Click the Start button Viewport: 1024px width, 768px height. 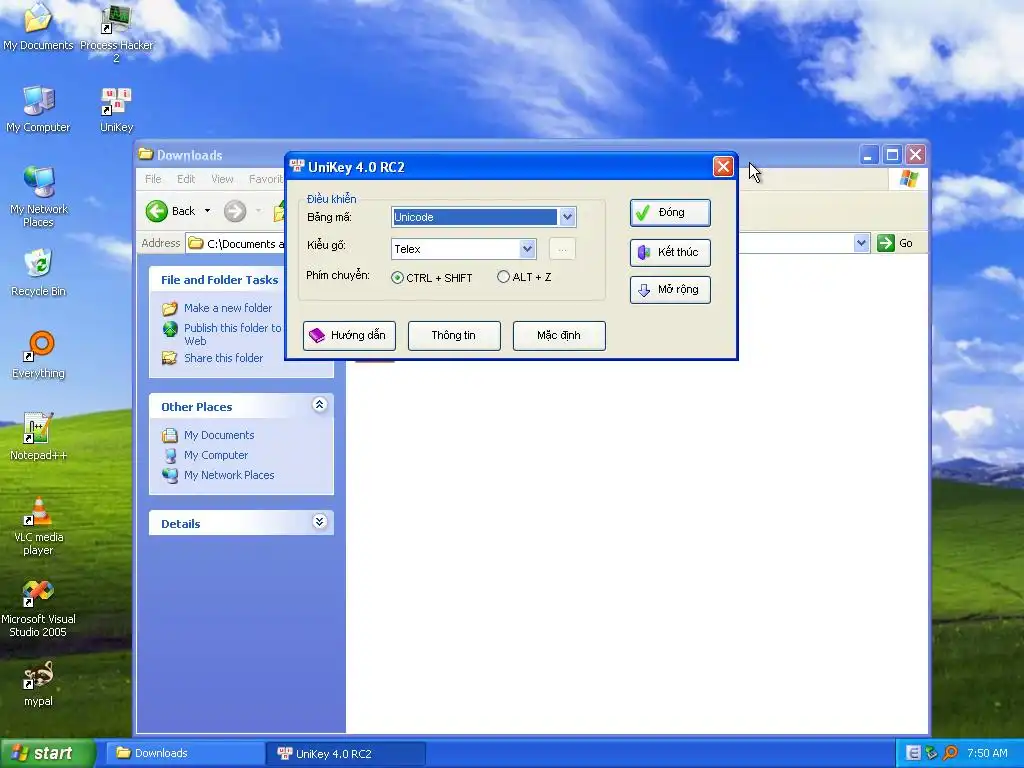(48, 753)
